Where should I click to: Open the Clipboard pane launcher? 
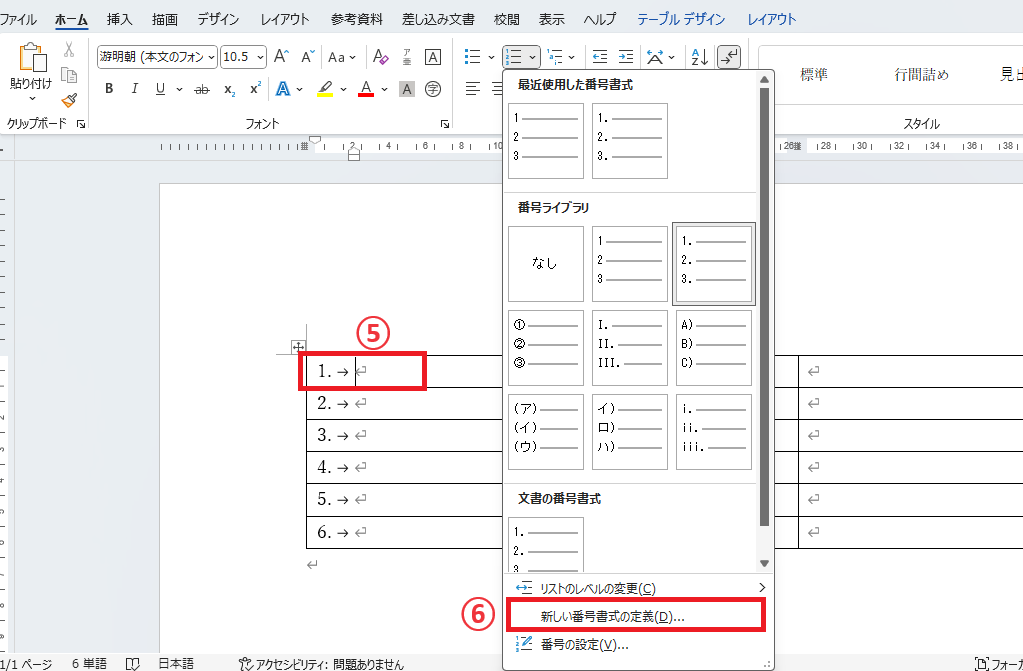point(81,123)
